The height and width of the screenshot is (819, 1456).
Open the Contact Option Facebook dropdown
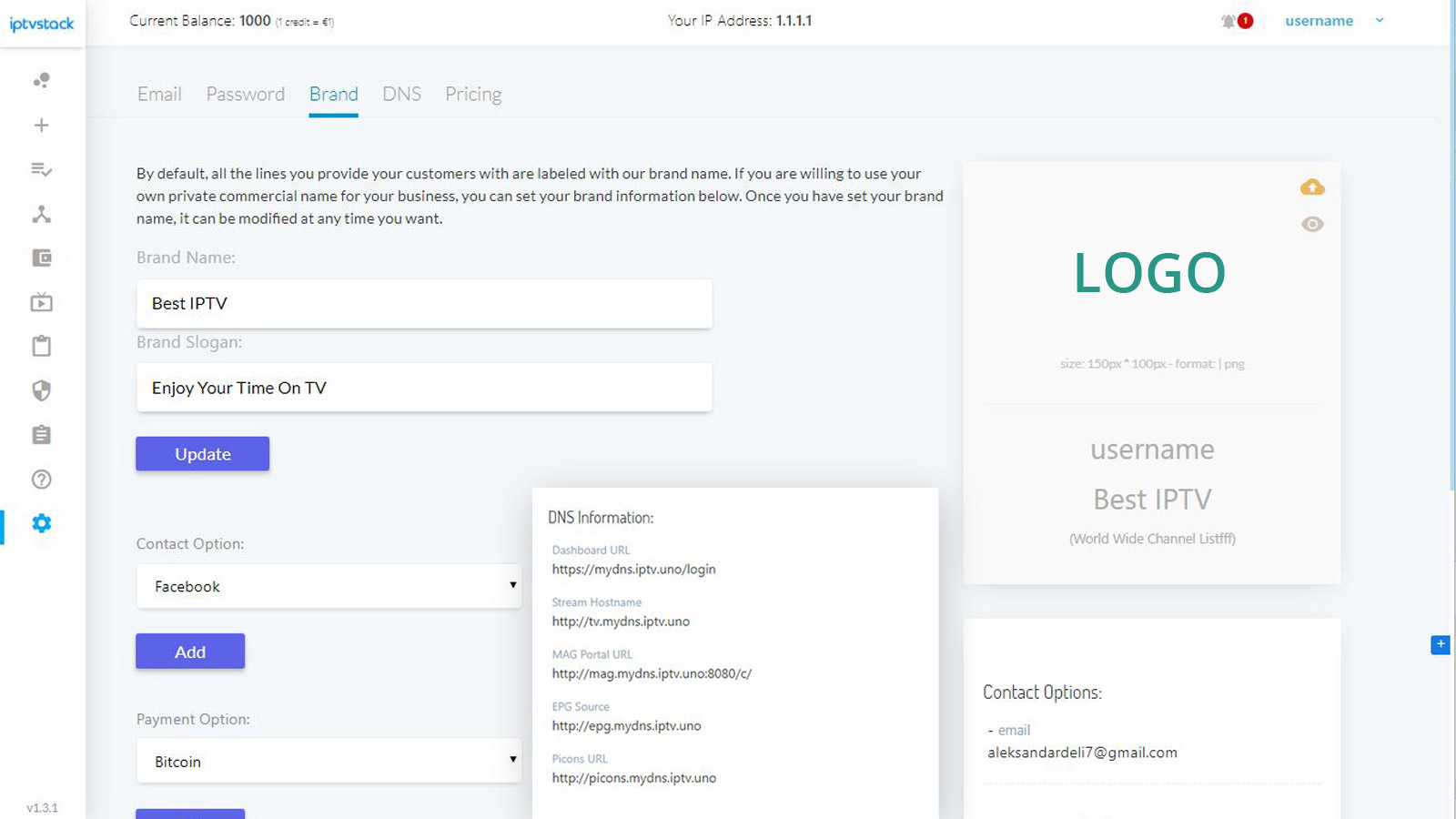coord(329,586)
